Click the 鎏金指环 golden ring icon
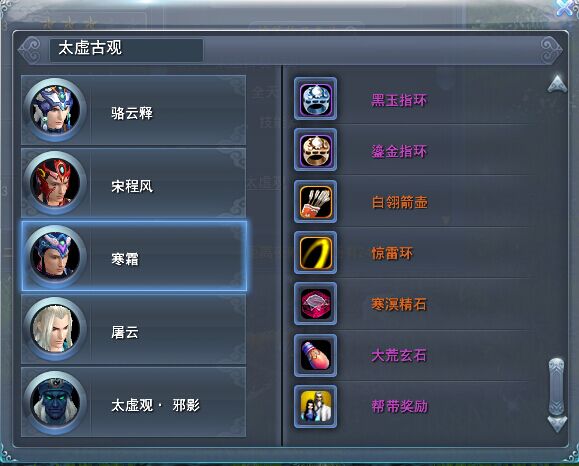Image resolution: width=579 pixels, height=466 pixels. (x=315, y=150)
